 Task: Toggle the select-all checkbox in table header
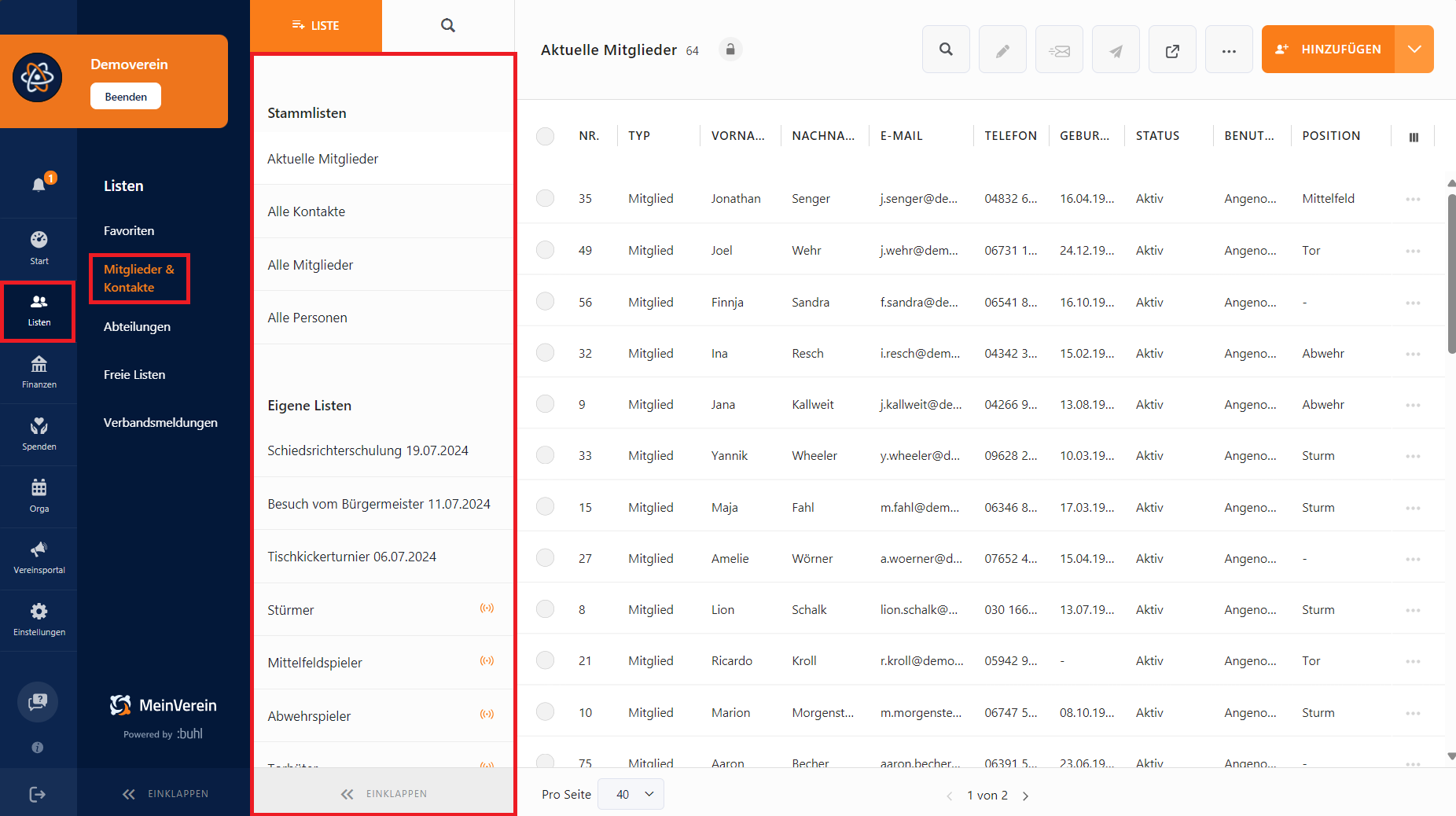coord(545,136)
